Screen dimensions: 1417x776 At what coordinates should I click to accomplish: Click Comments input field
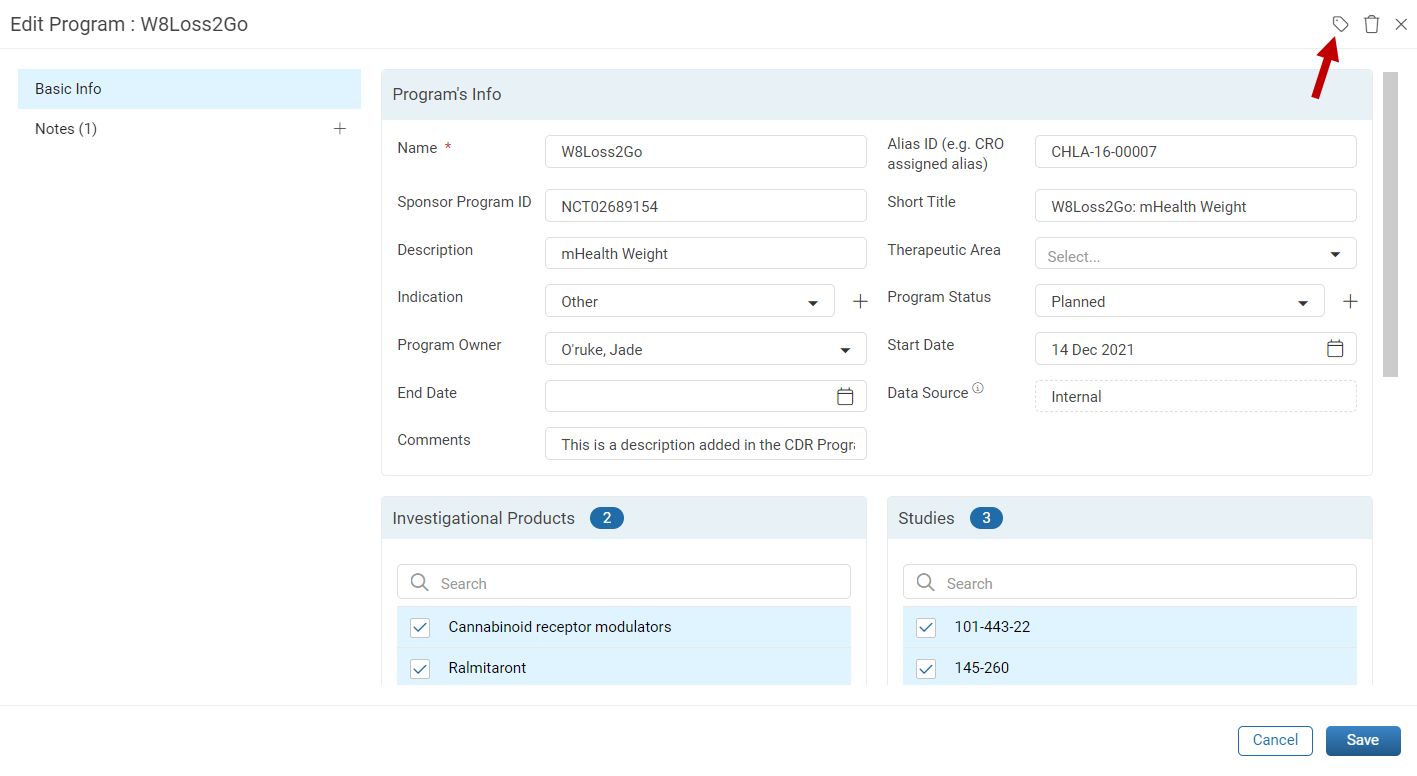click(705, 444)
